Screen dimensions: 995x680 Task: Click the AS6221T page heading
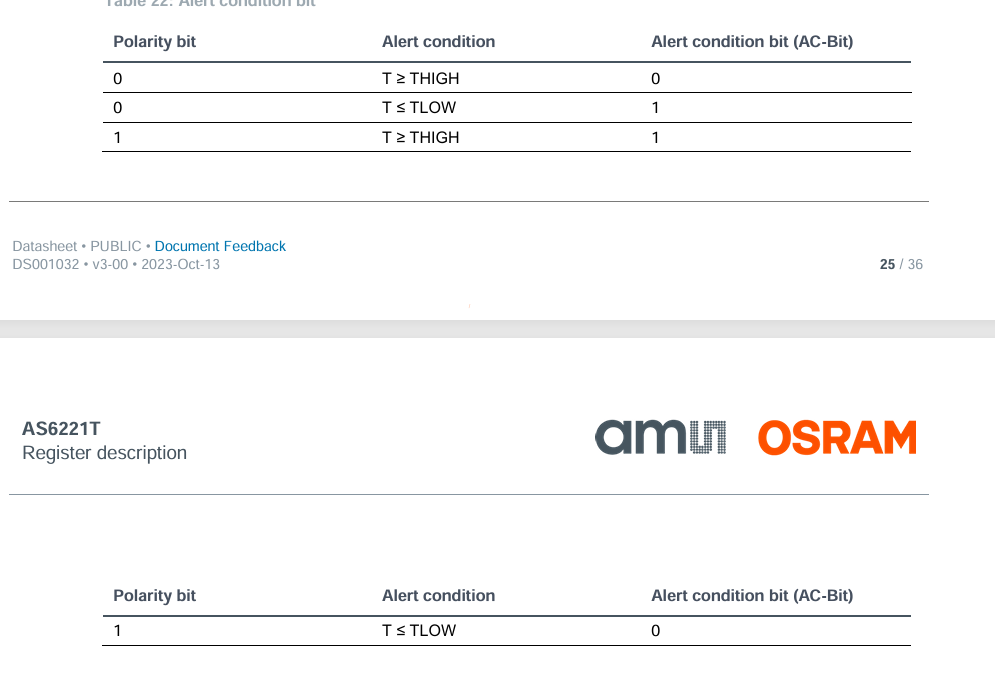[x=61, y=429]
